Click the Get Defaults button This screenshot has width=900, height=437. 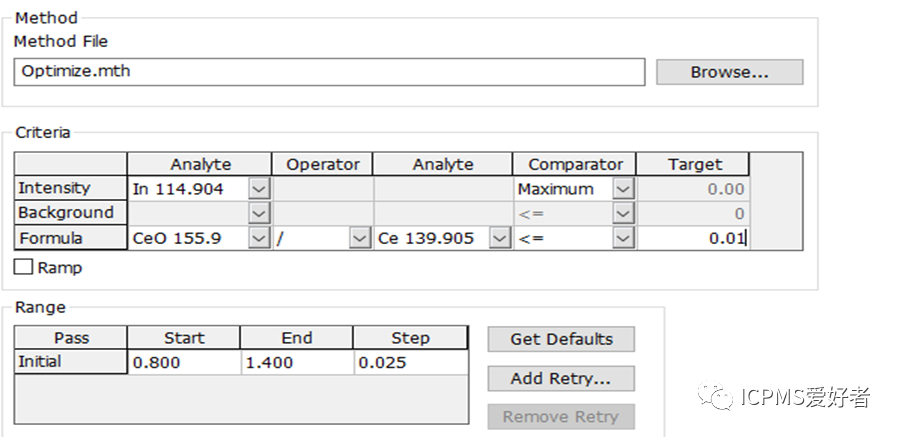(x=561, y=339)
